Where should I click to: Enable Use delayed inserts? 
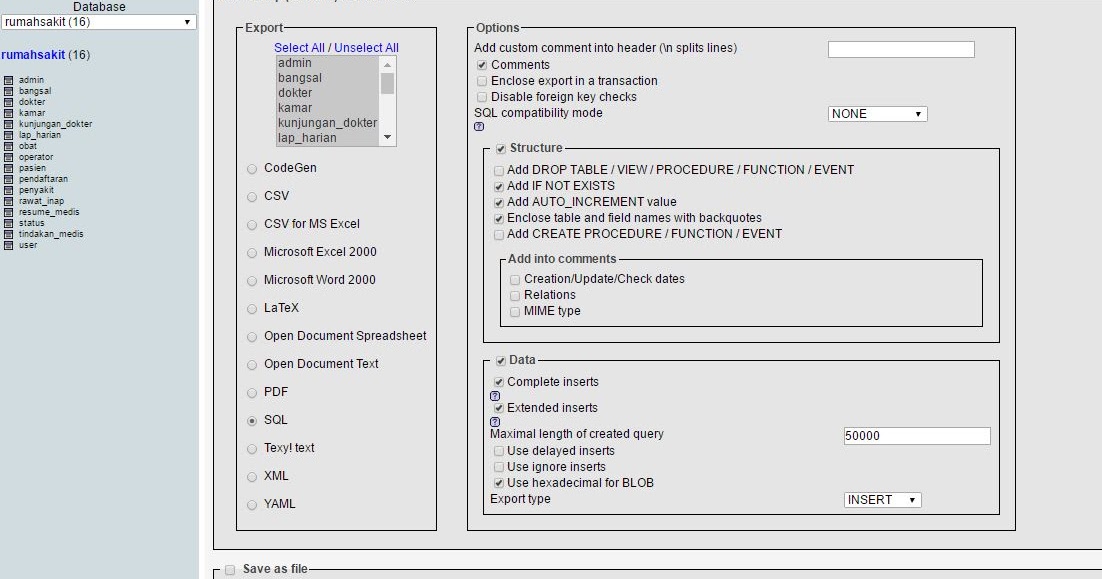click(499, 451)
